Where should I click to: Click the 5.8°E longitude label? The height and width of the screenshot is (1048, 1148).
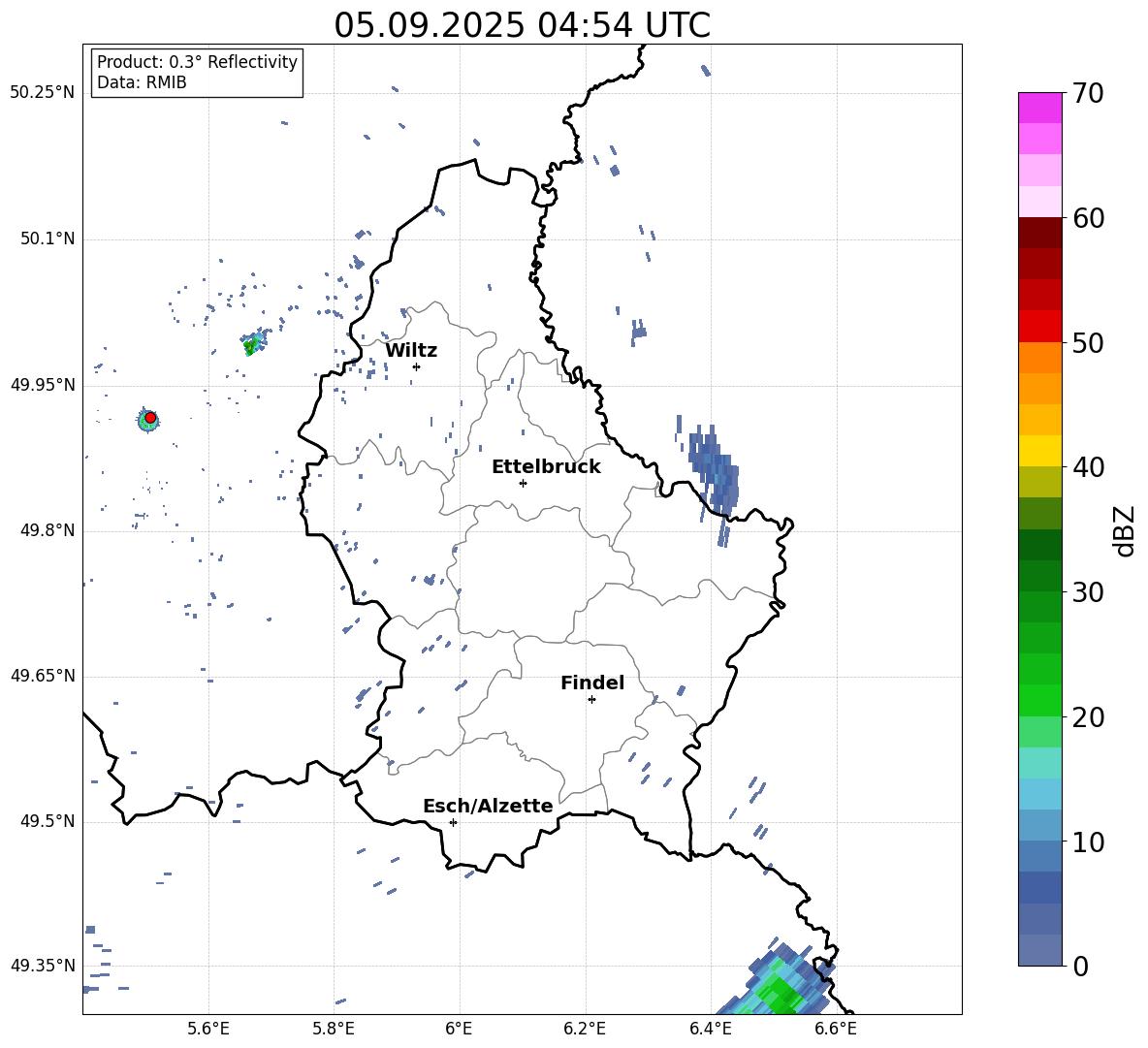point(334,1029)
